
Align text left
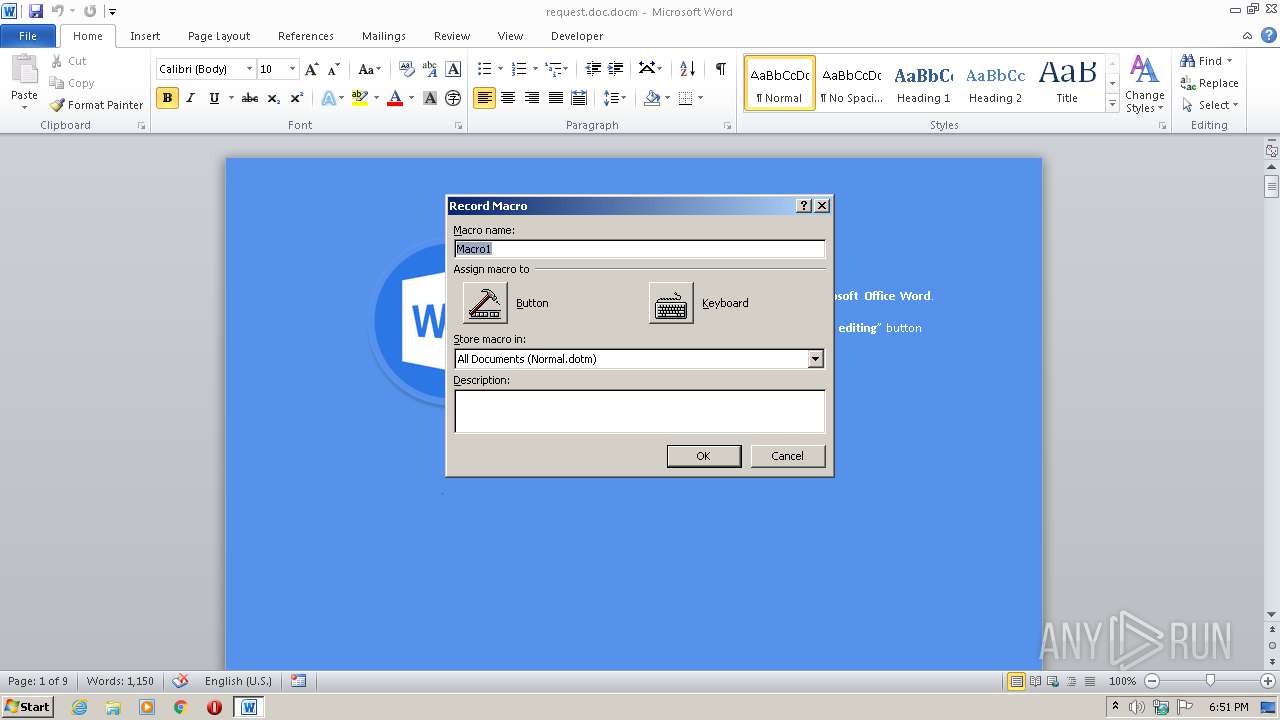pyautogui.click(x=484, y=98)
